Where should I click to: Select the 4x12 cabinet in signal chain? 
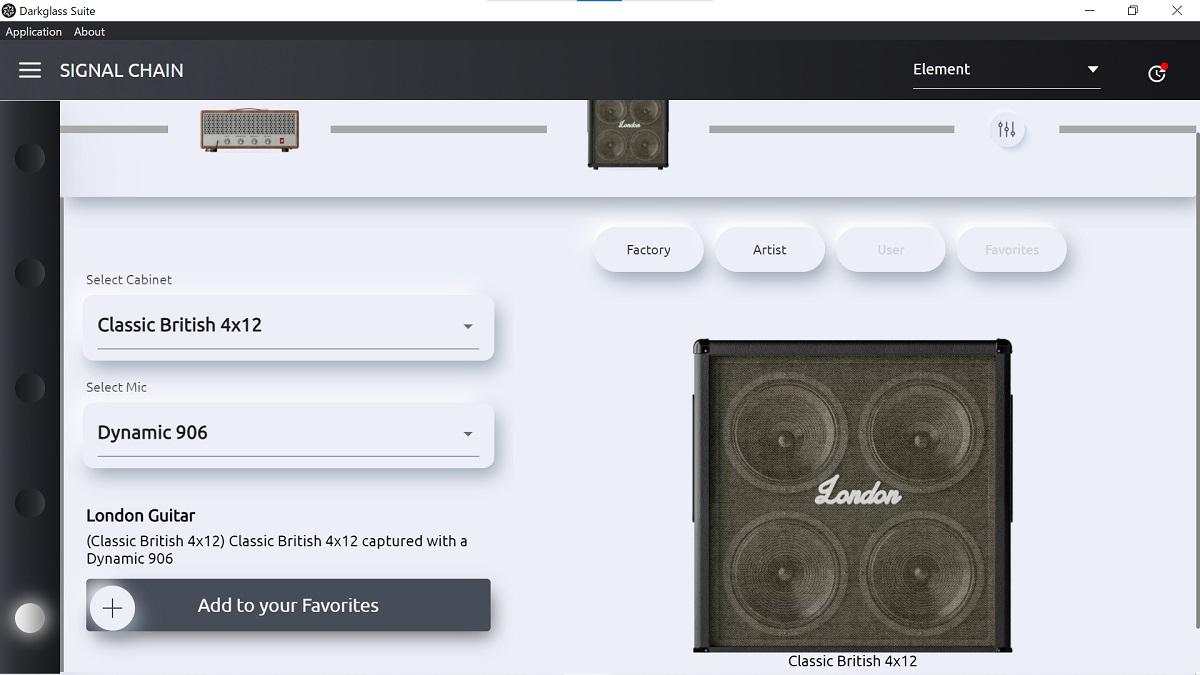point(628,133)
